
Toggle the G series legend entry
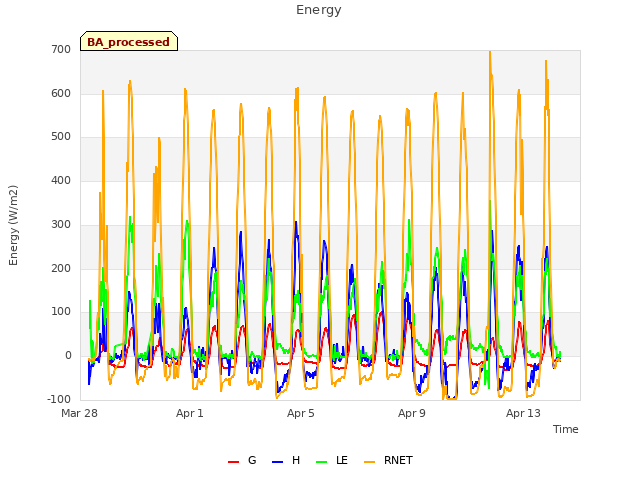click(242, 460)
